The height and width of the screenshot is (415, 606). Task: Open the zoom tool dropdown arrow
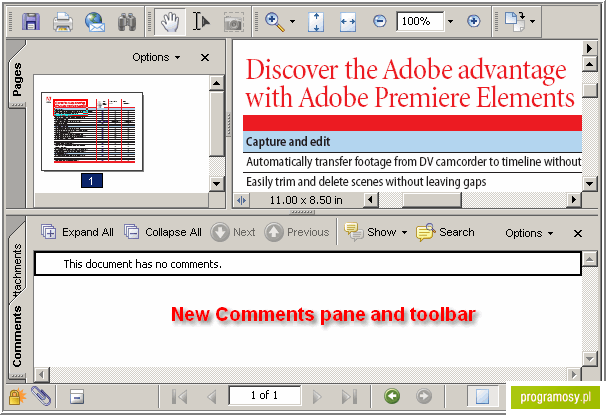tap(293, 22)
